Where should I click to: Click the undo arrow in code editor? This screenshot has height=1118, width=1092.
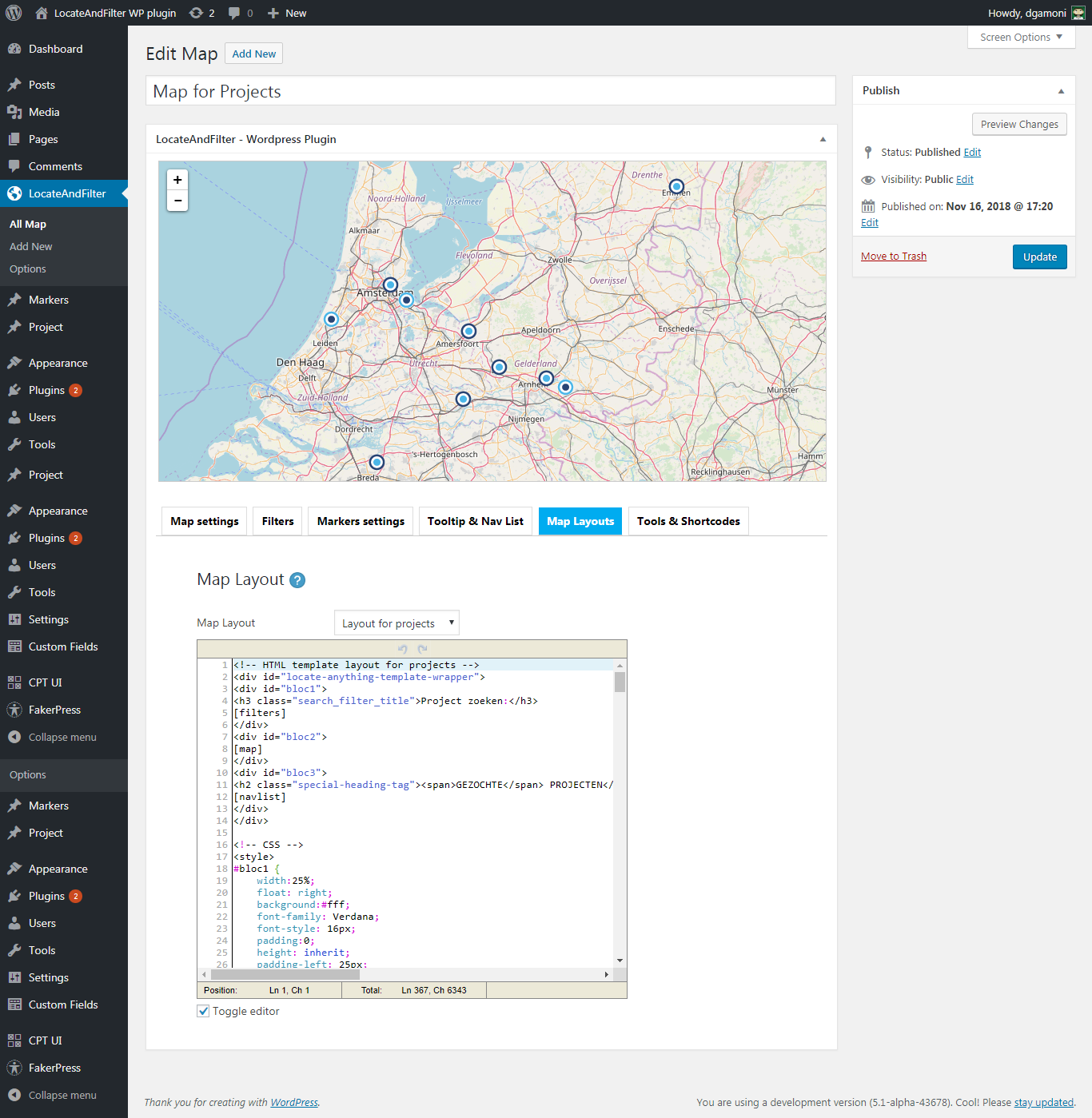click(x=403, y=649)
